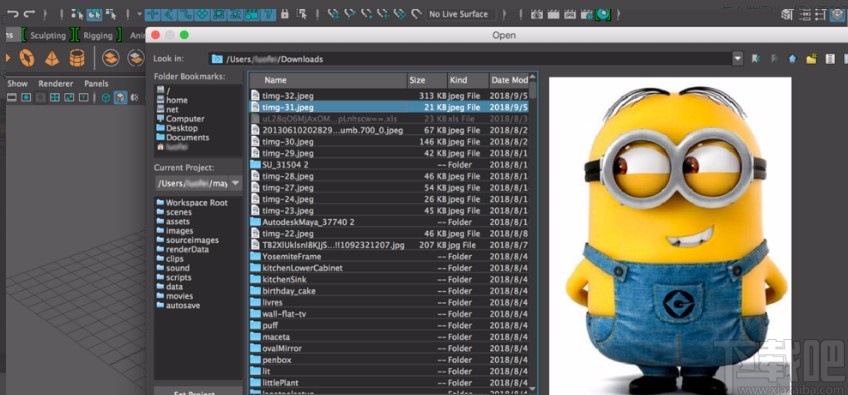Select the Documents folder bookmark
Viewport: 848px width, 395px height.
(182, 137)
